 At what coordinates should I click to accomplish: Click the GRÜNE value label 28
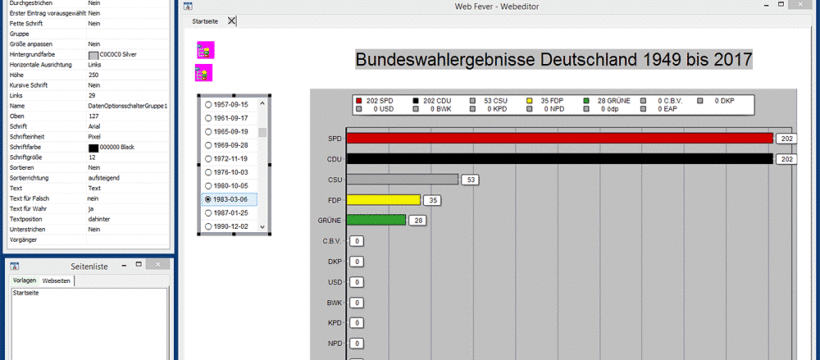pos(418,221)
